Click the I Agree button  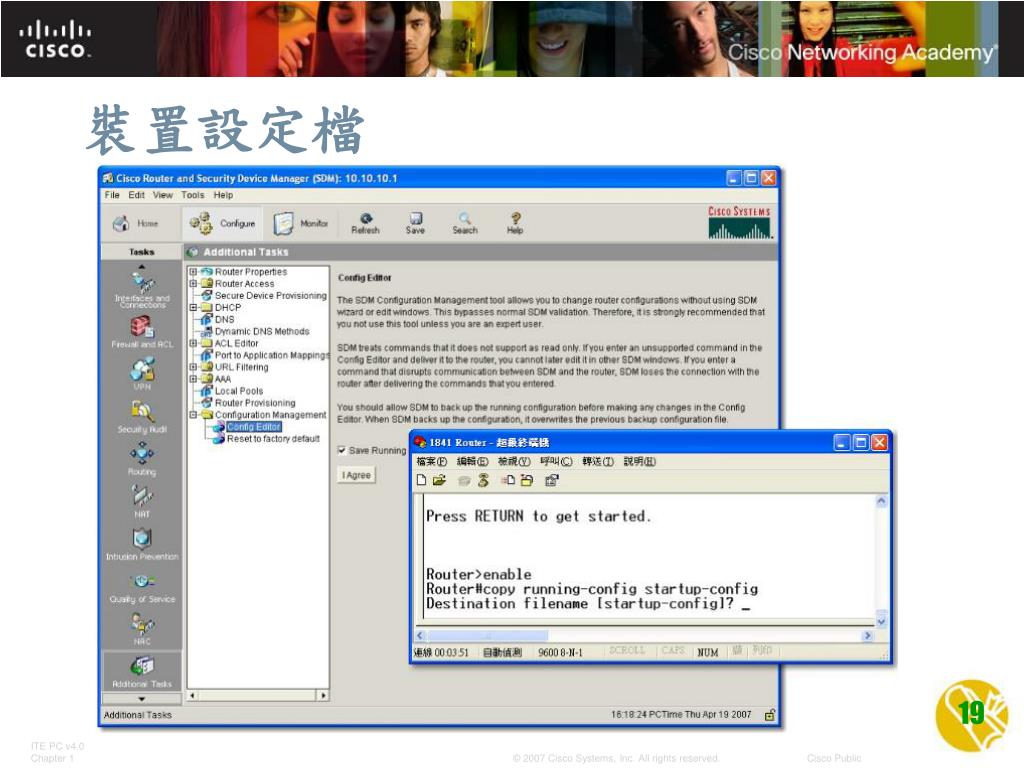point(357,475)
